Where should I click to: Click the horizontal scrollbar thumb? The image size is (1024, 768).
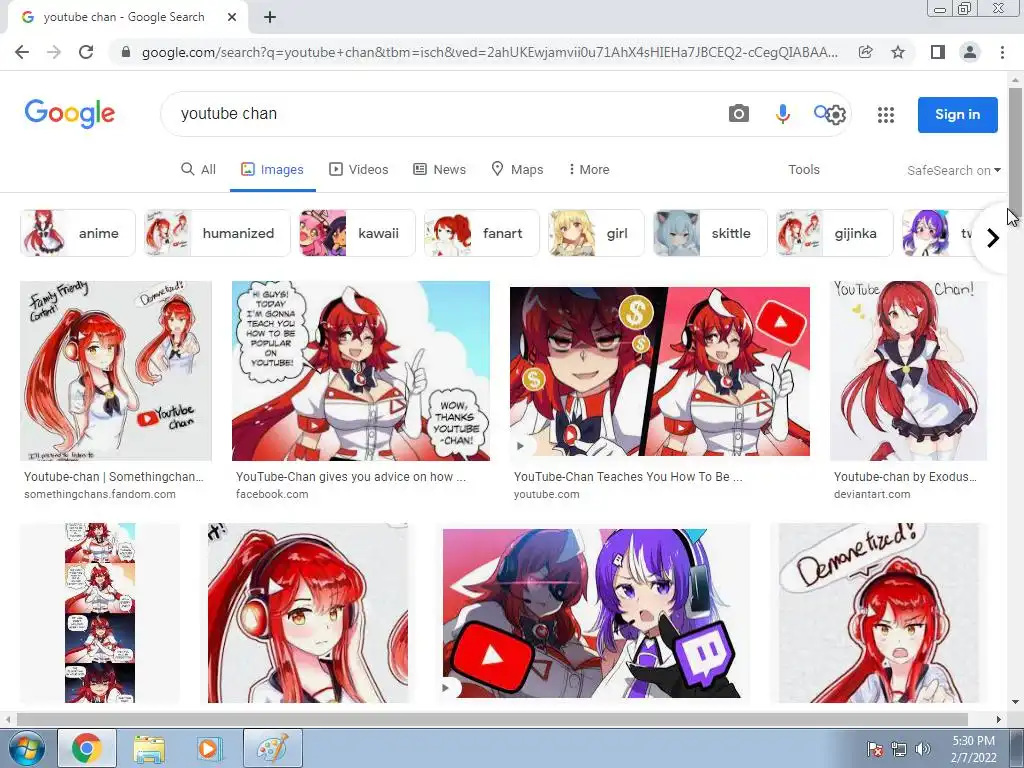pyautogui.click(x=492, y=719)
